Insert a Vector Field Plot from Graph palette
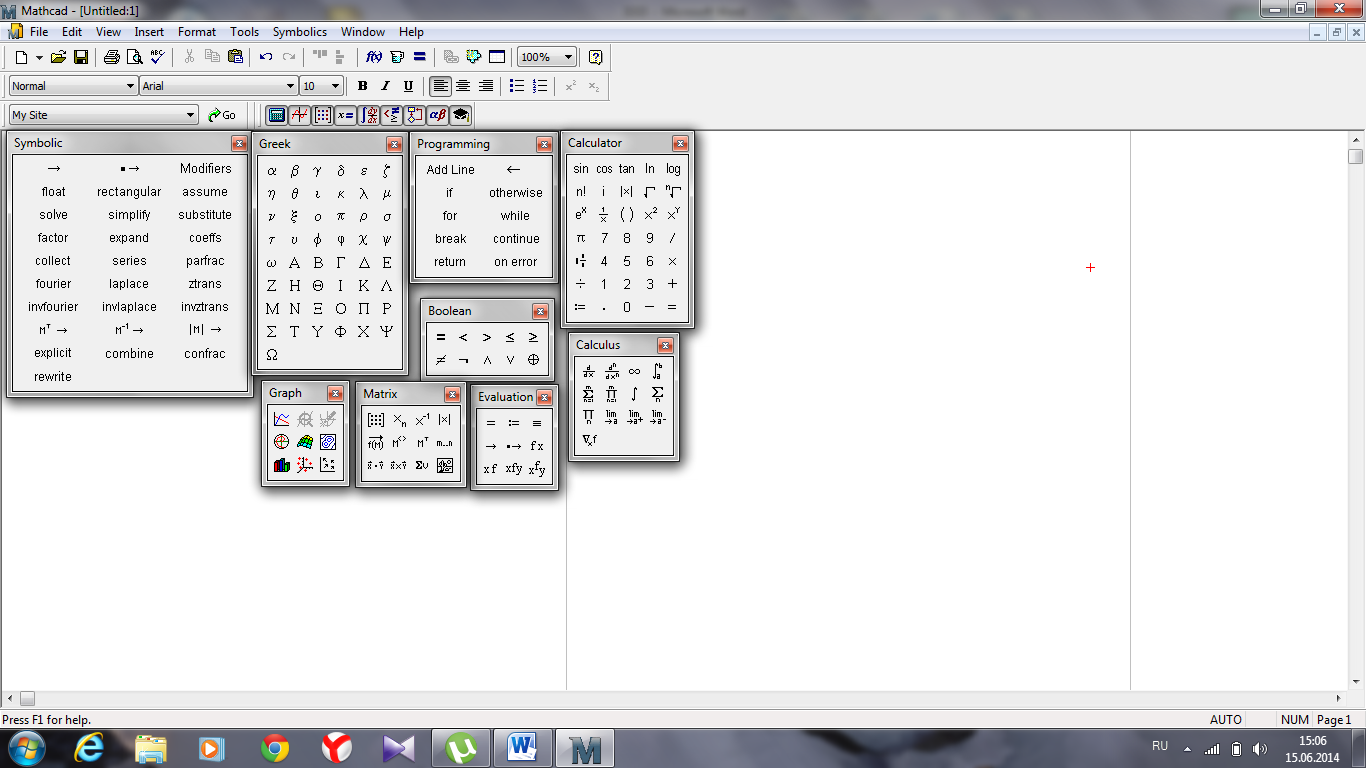The width and height of the screenshot is (1366, 768). pyautogui.click(x=327, y=465)
